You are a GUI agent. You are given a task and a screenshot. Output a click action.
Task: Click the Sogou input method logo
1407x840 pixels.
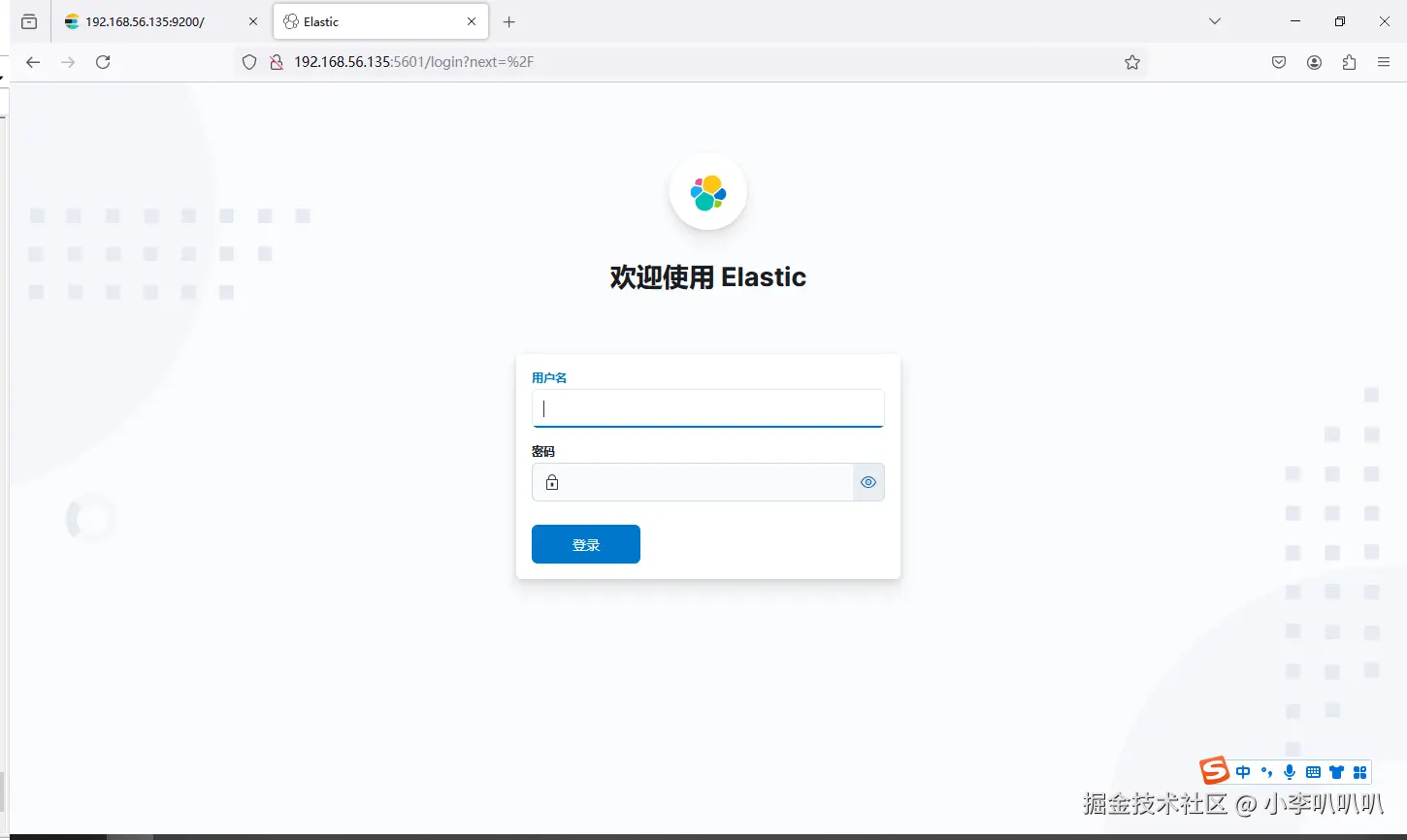pyautogui.click(x=1215, y=771)
